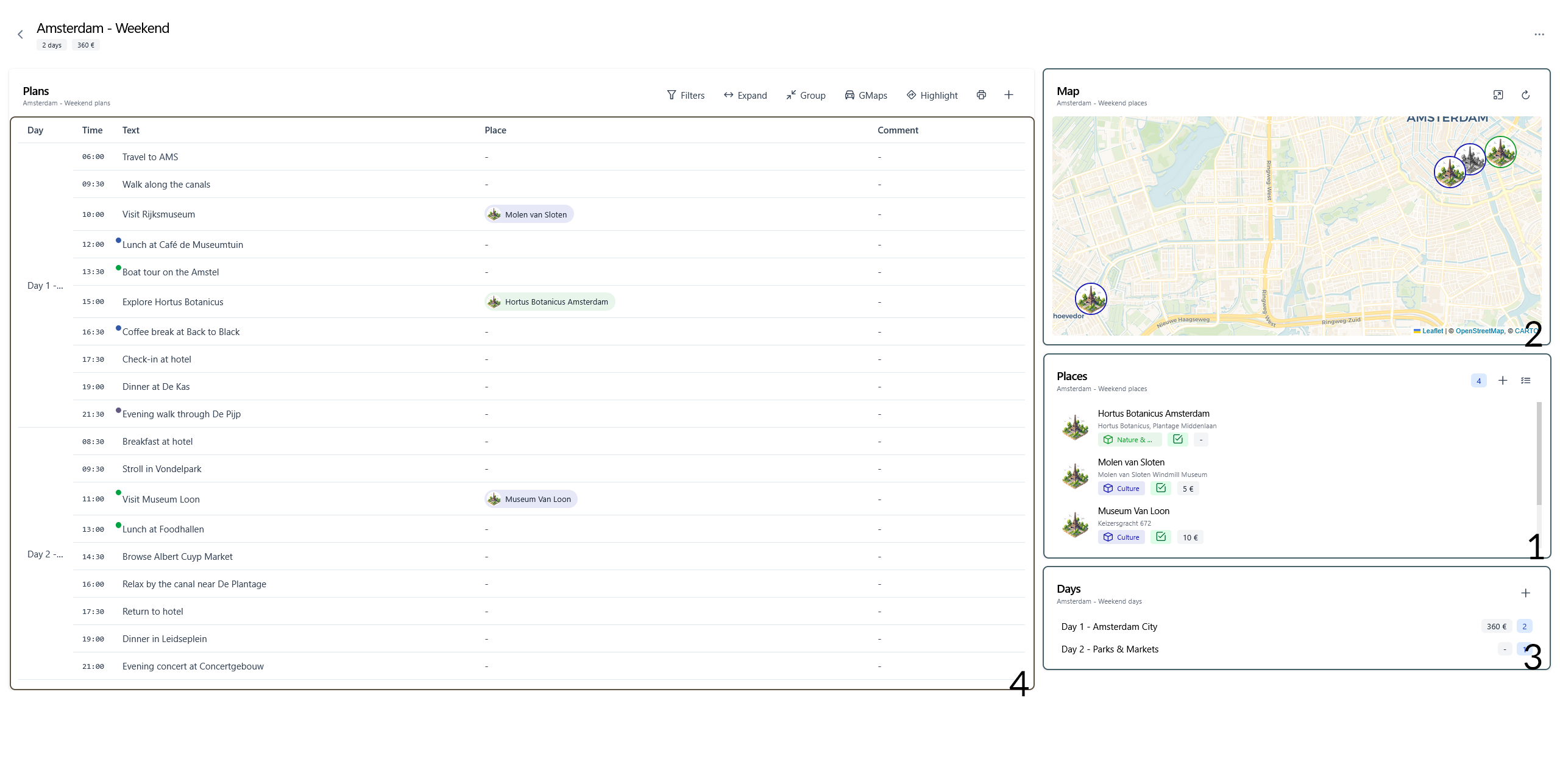Expand the plans table

(x=745, y=96)
